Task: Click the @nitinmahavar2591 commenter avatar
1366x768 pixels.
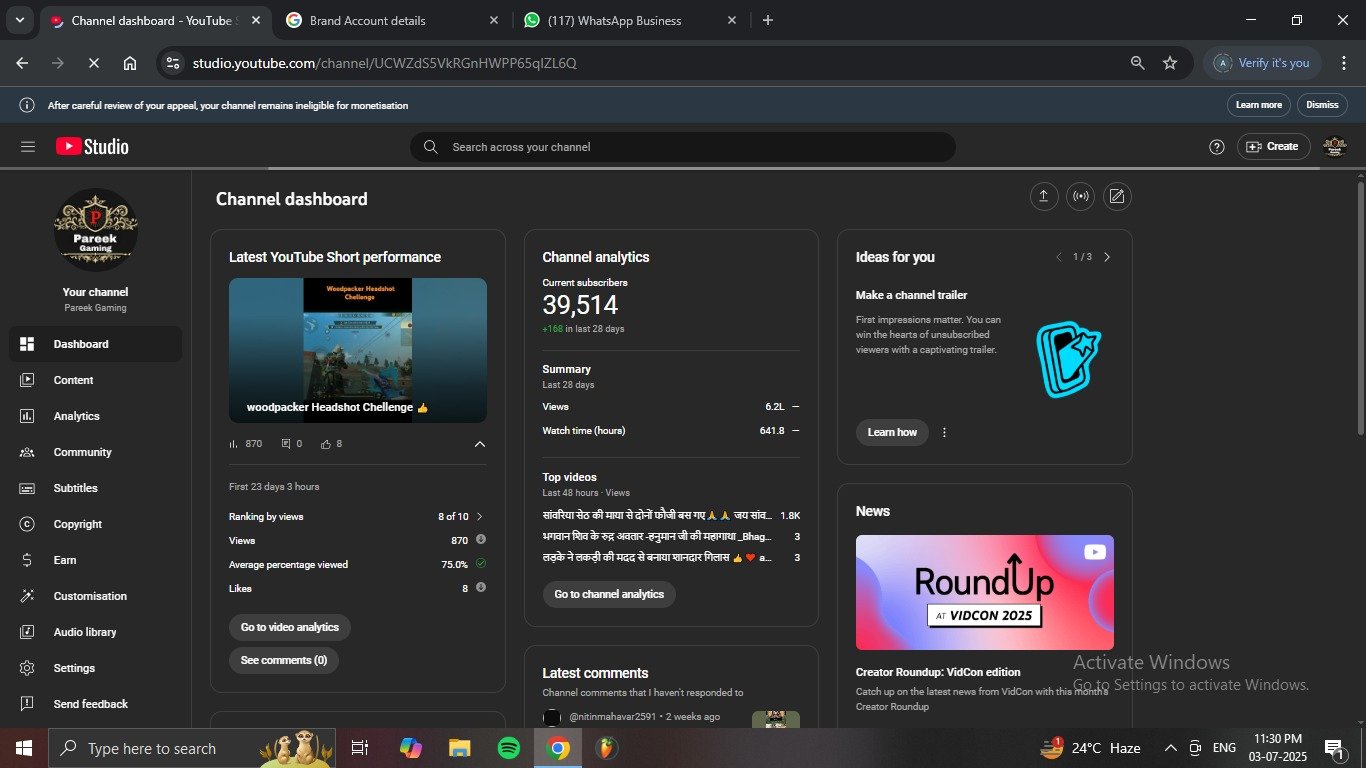Action: click(552, 717)
